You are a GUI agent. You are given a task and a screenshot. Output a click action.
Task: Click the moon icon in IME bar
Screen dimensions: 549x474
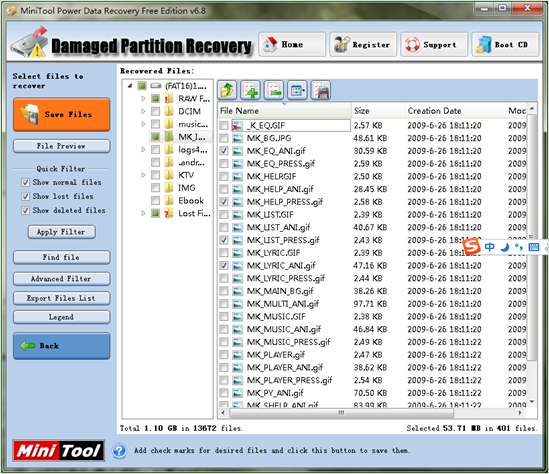click(x=504, y=247)
